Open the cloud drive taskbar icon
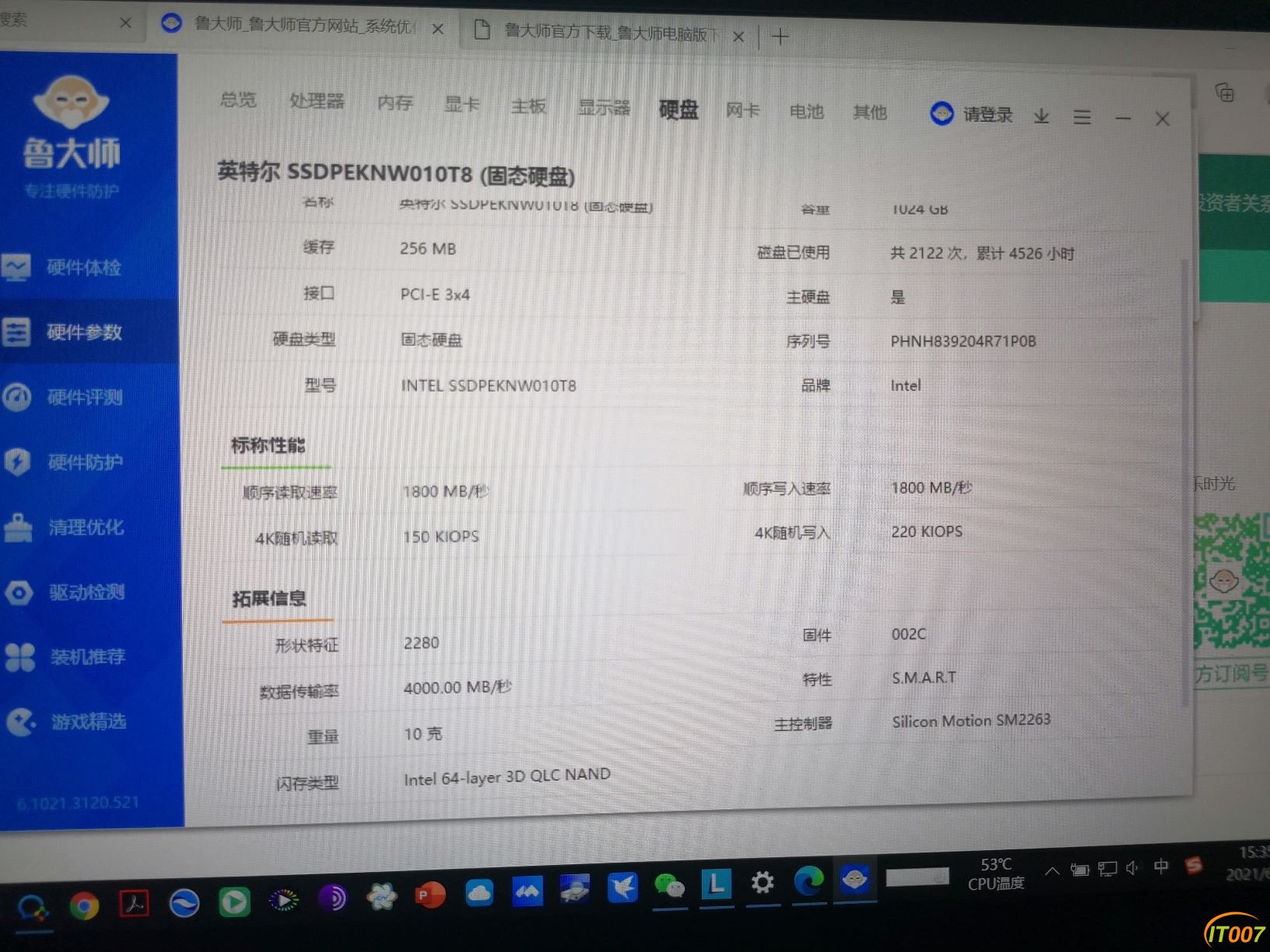The height and width of the screenshot is (952, 1270). pyautogui.click(x=479, y=894)
